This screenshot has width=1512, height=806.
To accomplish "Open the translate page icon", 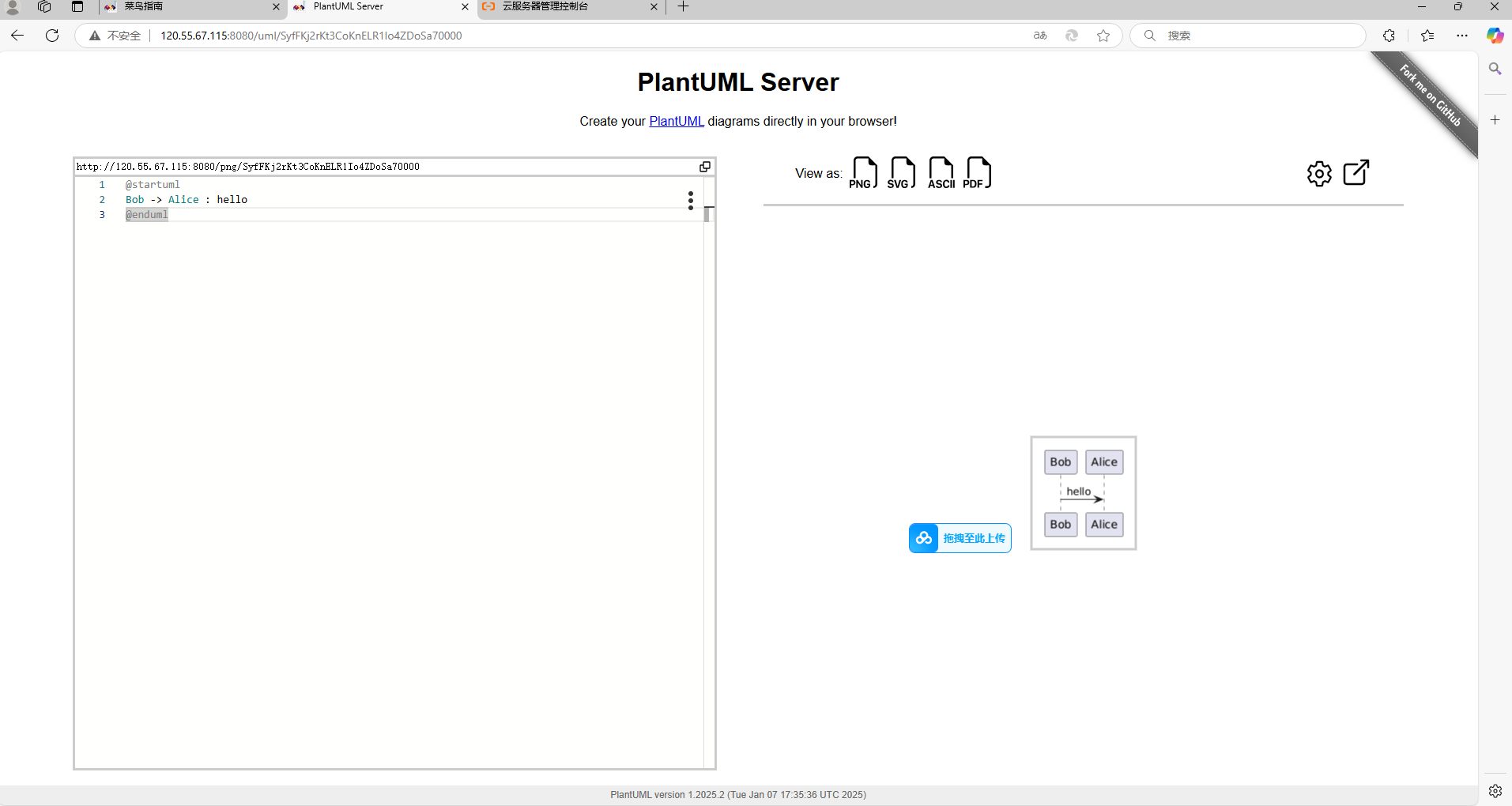I will [1040, 36].
